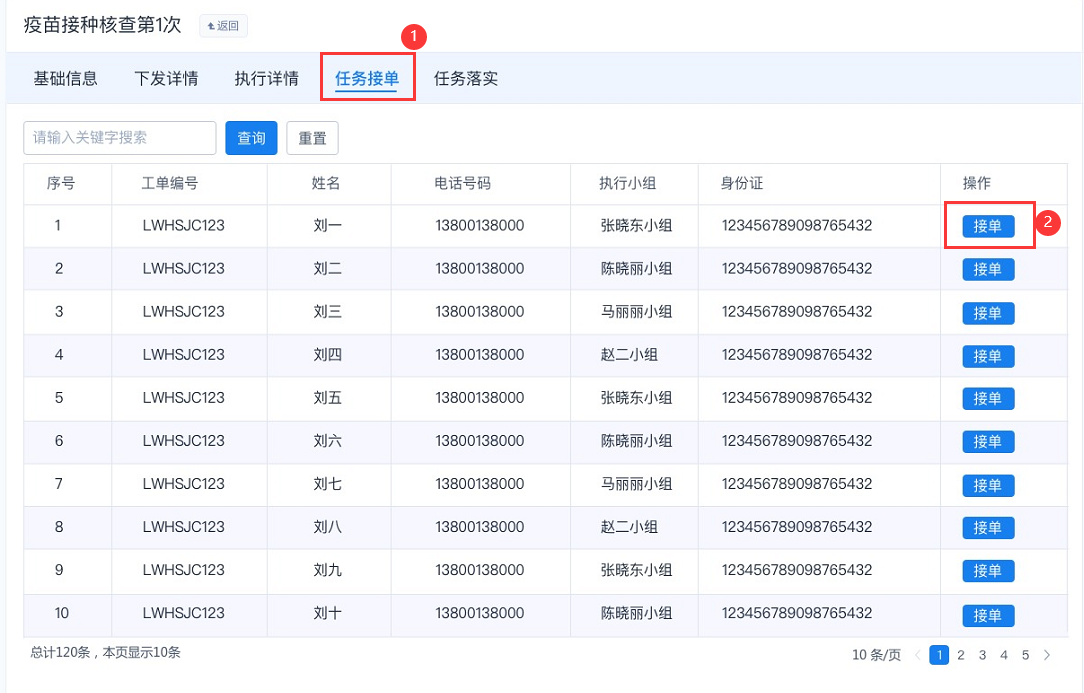Click the name cell 刘四
The image size is (1084, 693).
(x=328, y=355)
